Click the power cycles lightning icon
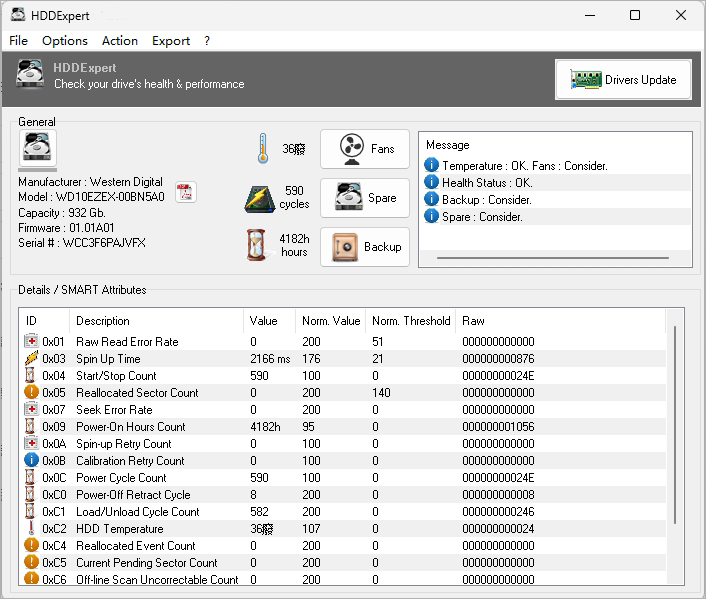The width and height of the screenshot is (706, 599). (x=260, y=198)
